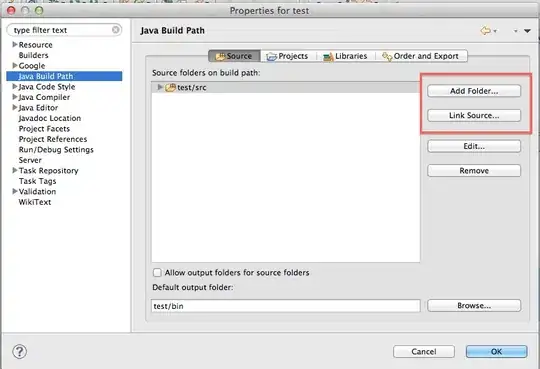Screen dimensions: 540x369
Task: Expand the Java Code Style node
Action: pos(14,86)
